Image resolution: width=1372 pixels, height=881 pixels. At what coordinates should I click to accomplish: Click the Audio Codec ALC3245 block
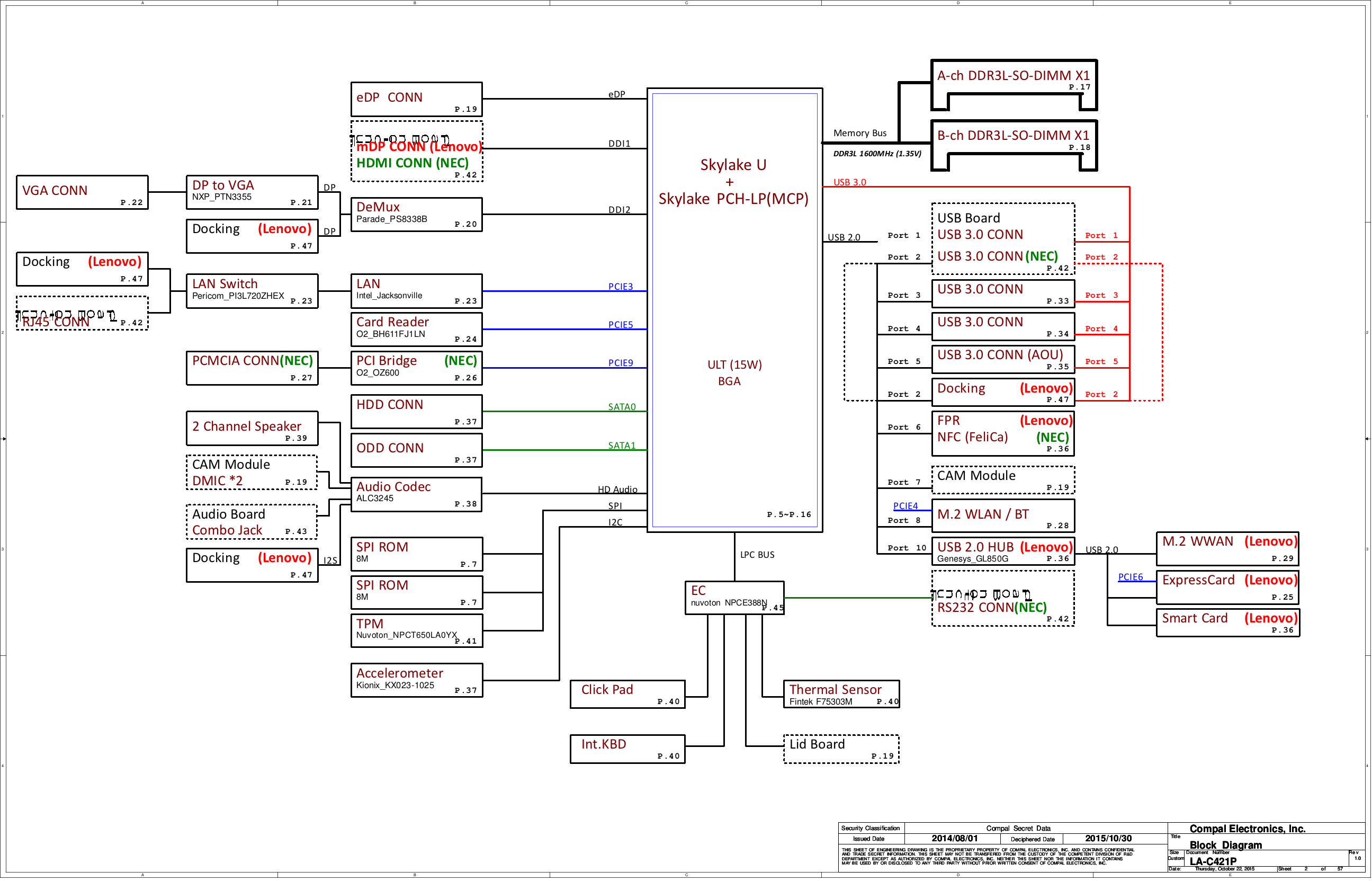pos(416,494)
